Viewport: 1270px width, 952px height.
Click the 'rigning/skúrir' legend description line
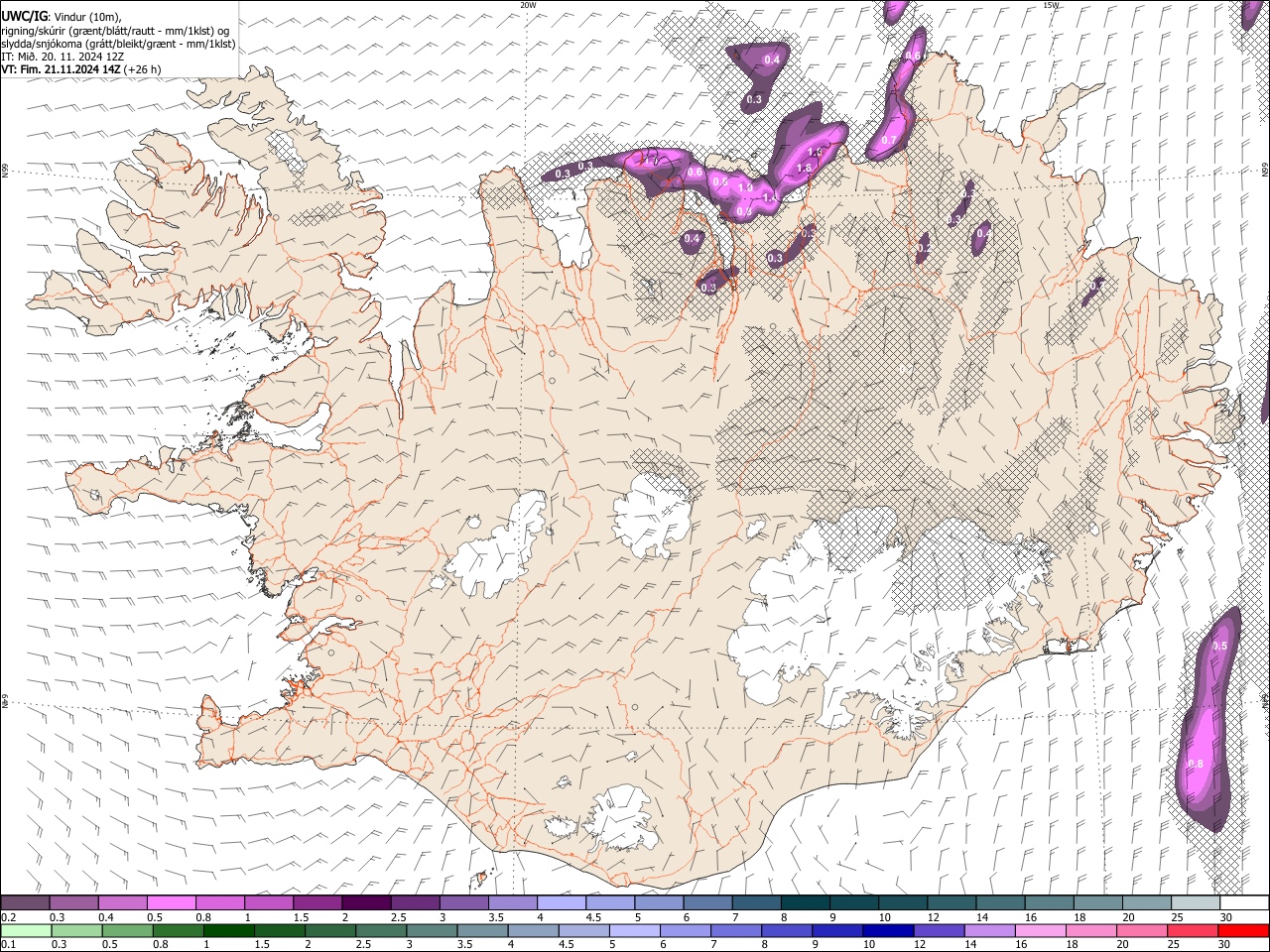[115, 31]
